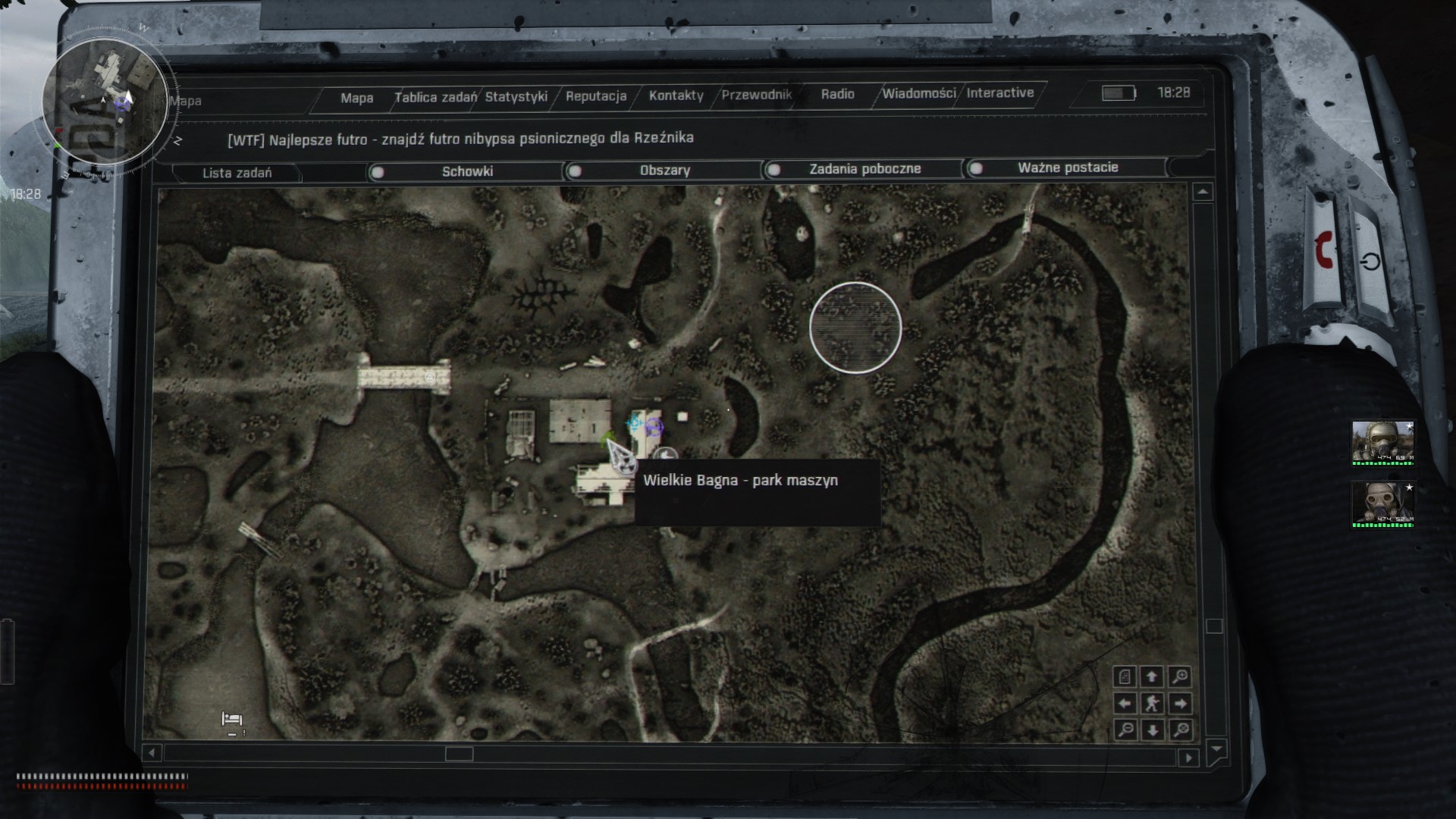Viewport: 1456px width, 819px height.
Task: Toggle the Ważne postacie filter
Action: (x=977, y=168)
